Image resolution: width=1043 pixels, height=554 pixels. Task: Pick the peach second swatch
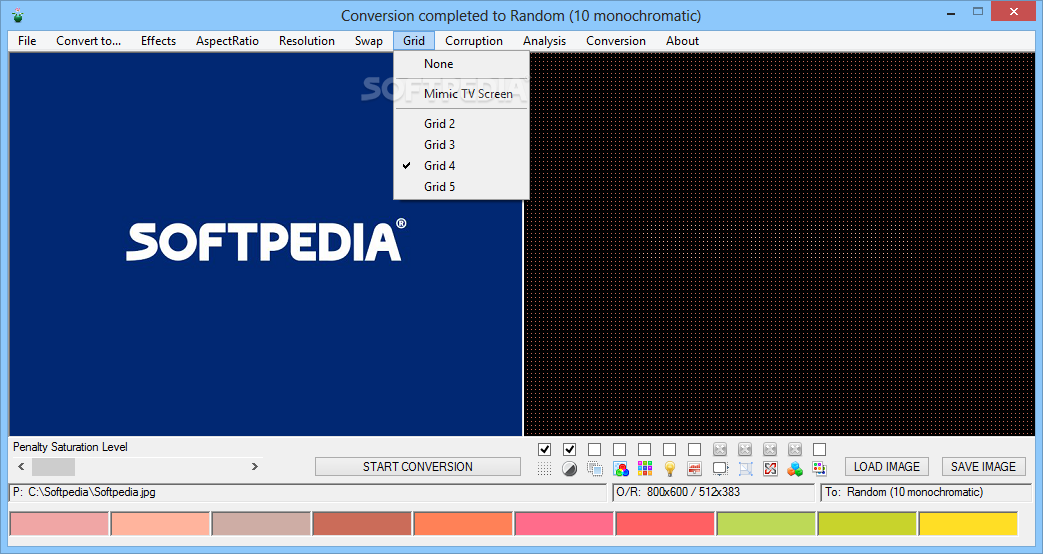(160, 524)
